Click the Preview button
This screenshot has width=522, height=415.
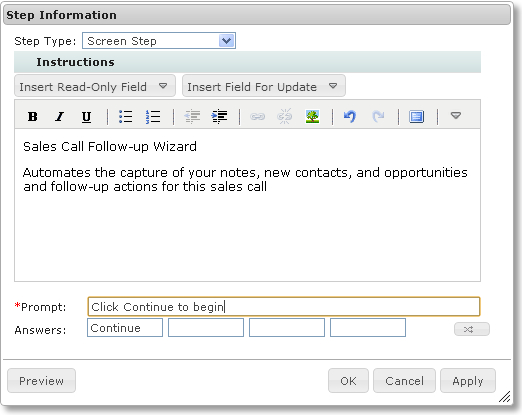(x=41, y=381)
